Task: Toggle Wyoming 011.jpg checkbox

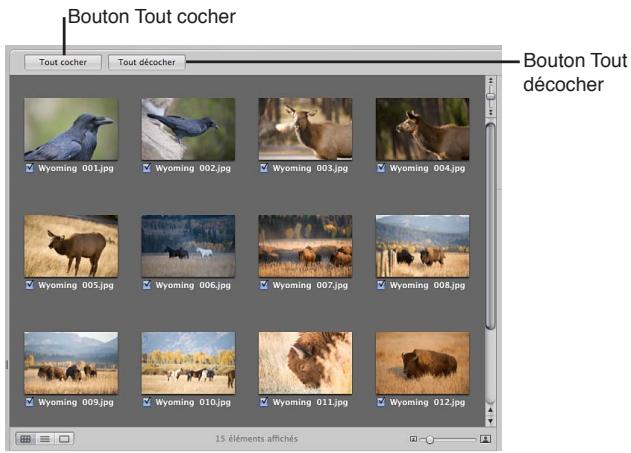Action: coord(264,402)
